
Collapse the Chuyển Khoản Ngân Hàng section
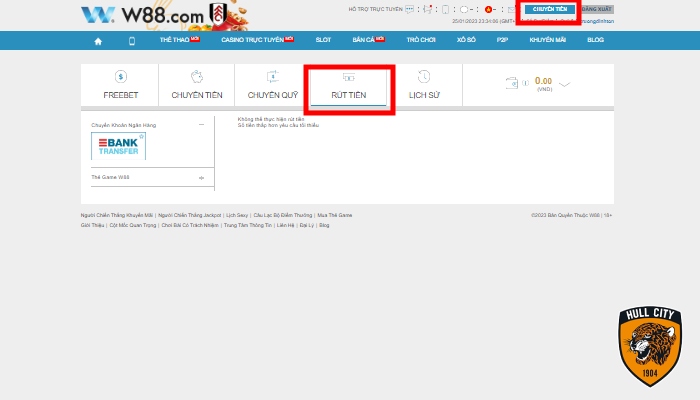click(201, 125)
